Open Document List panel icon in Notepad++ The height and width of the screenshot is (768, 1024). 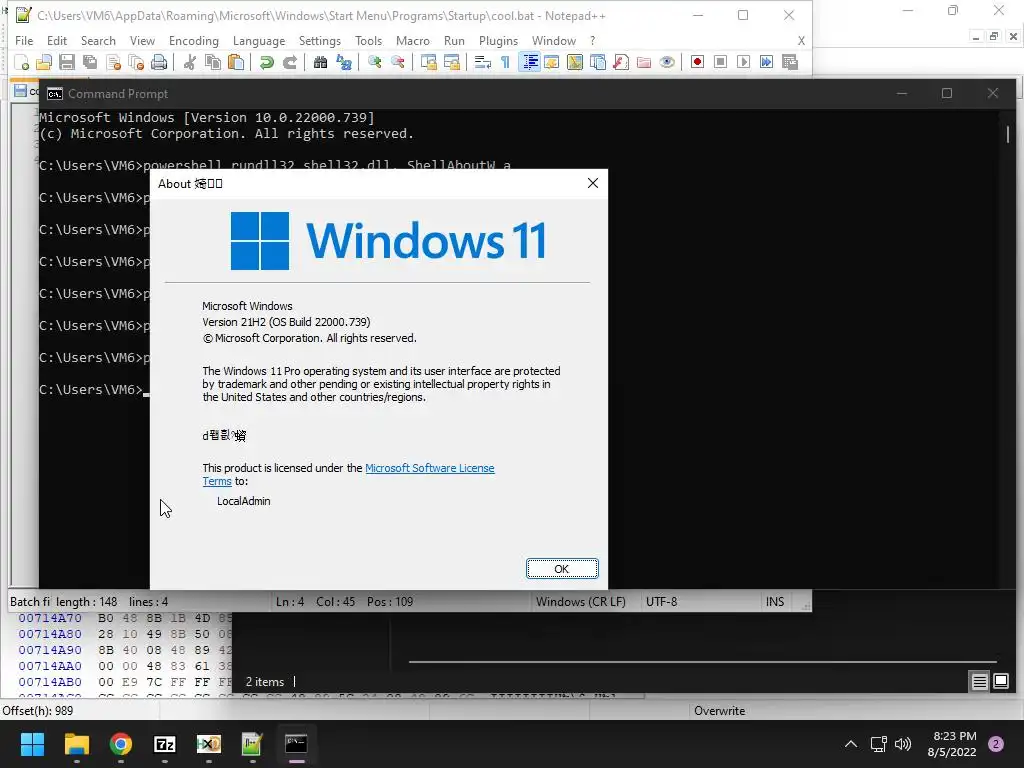598,62
